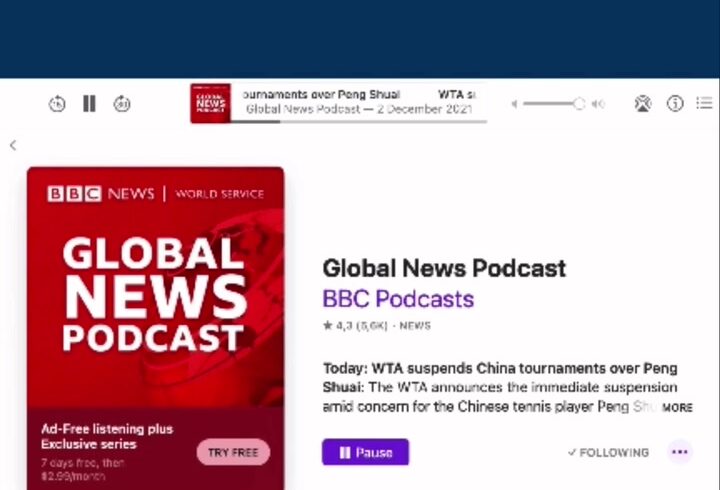Image resolution: width=720 pixels, height=490 pixels.
Task: Open the BBC Podcasts channel link
Action: tap(398, 299)
